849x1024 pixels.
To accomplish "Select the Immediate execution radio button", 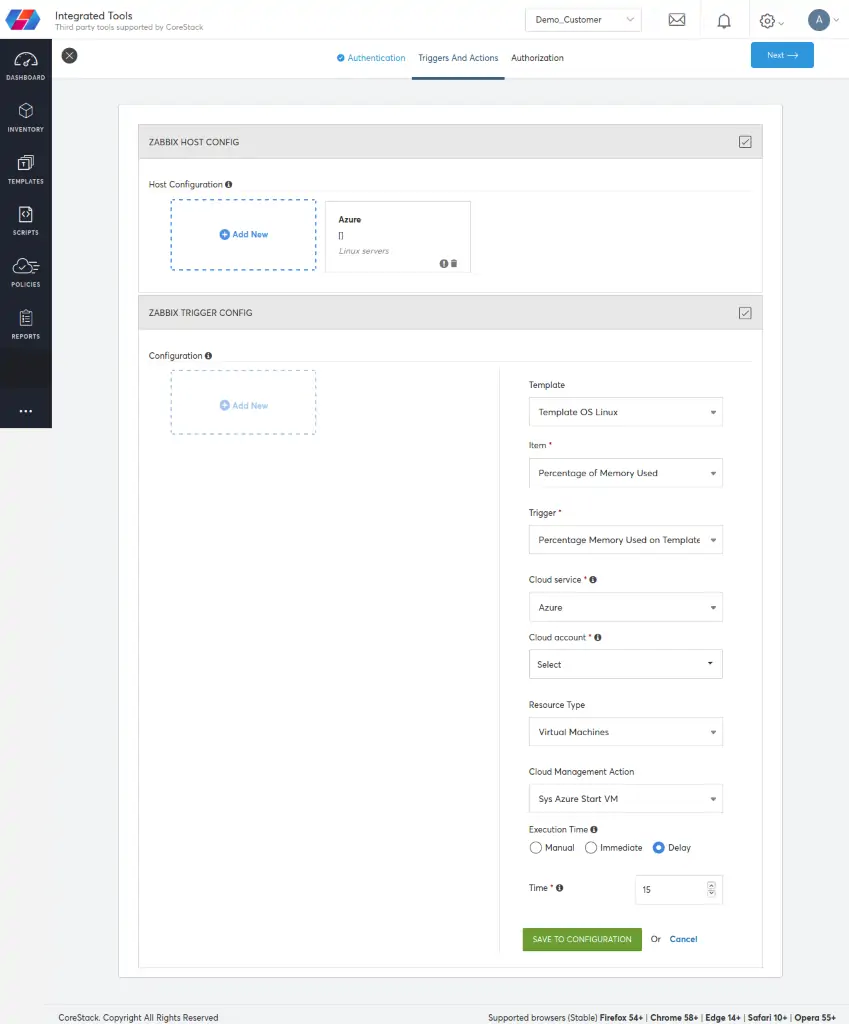I will pyautogui.click(x=590, y=848).
